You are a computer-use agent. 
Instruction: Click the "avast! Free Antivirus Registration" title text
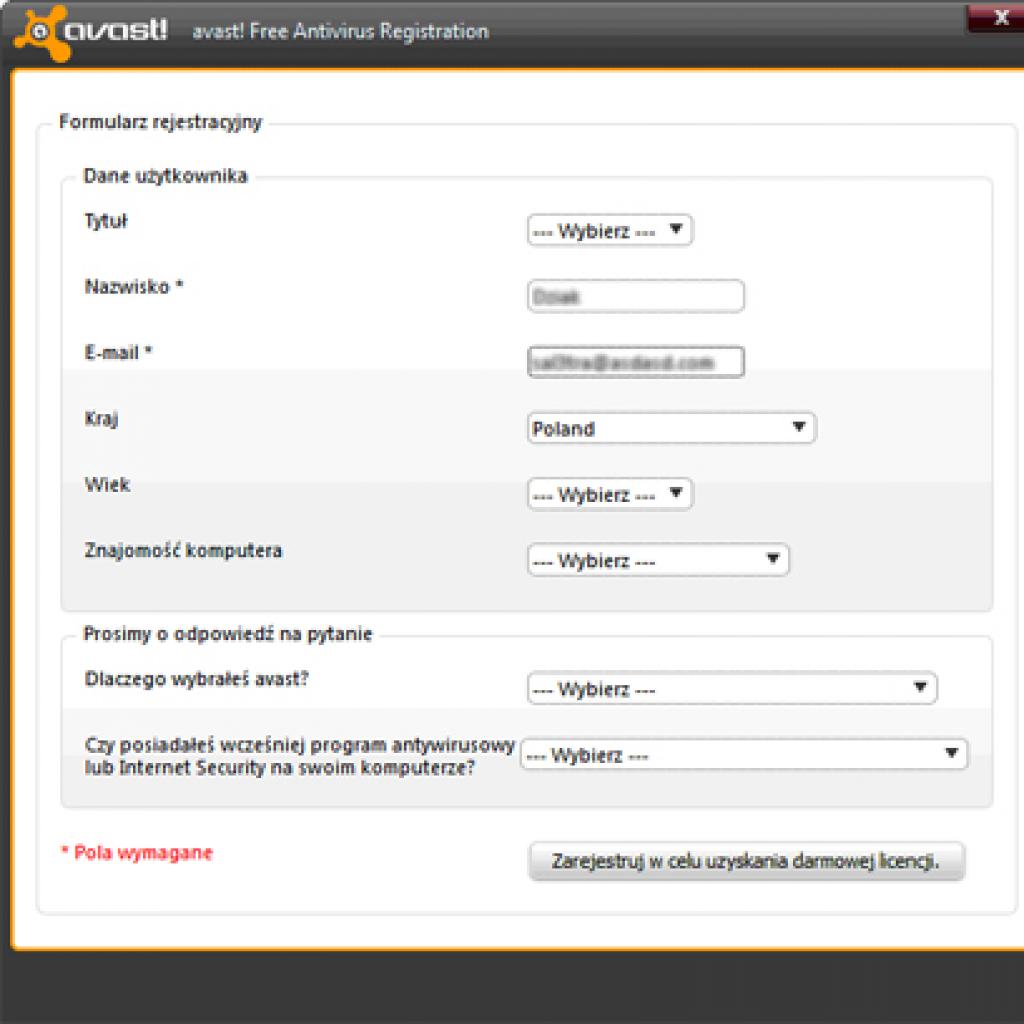click(340, 31)
